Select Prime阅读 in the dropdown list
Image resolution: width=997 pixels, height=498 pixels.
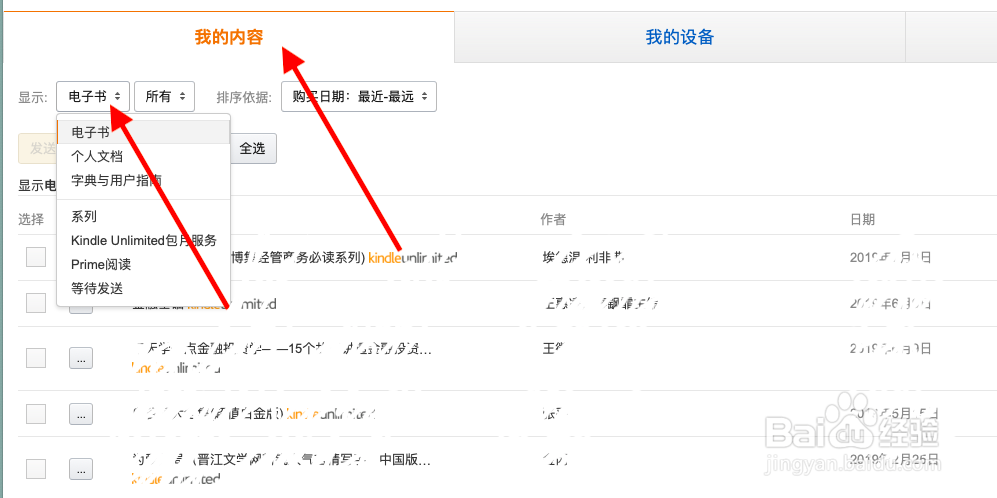pyautogui.click(x=101, y=265)
